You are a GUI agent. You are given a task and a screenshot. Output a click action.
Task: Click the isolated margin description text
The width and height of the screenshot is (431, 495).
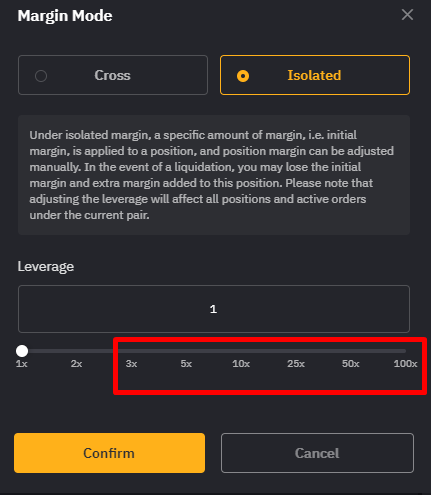pyautogui.click(x=212, y=175)
